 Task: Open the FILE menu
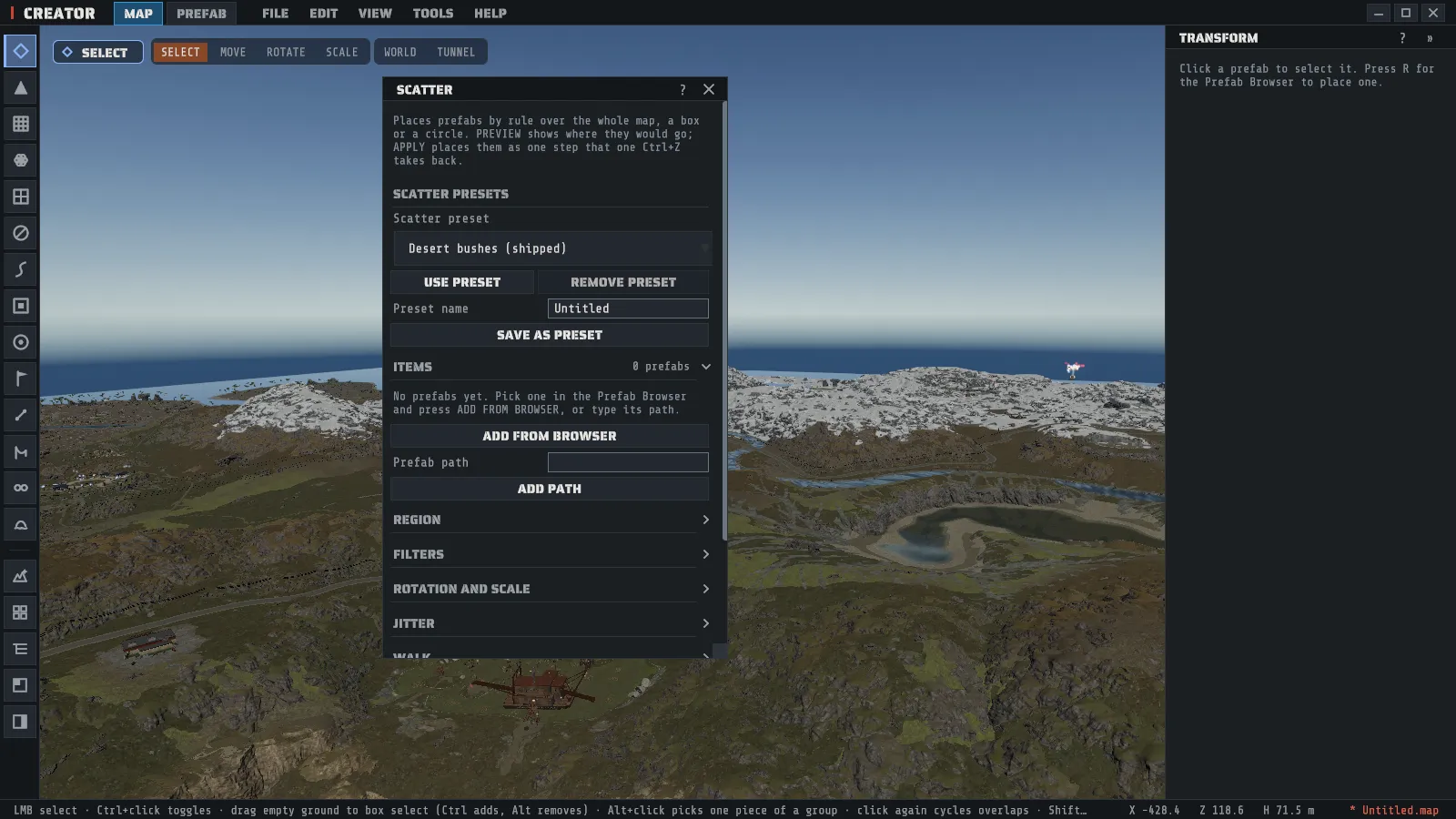coord(275,13)
